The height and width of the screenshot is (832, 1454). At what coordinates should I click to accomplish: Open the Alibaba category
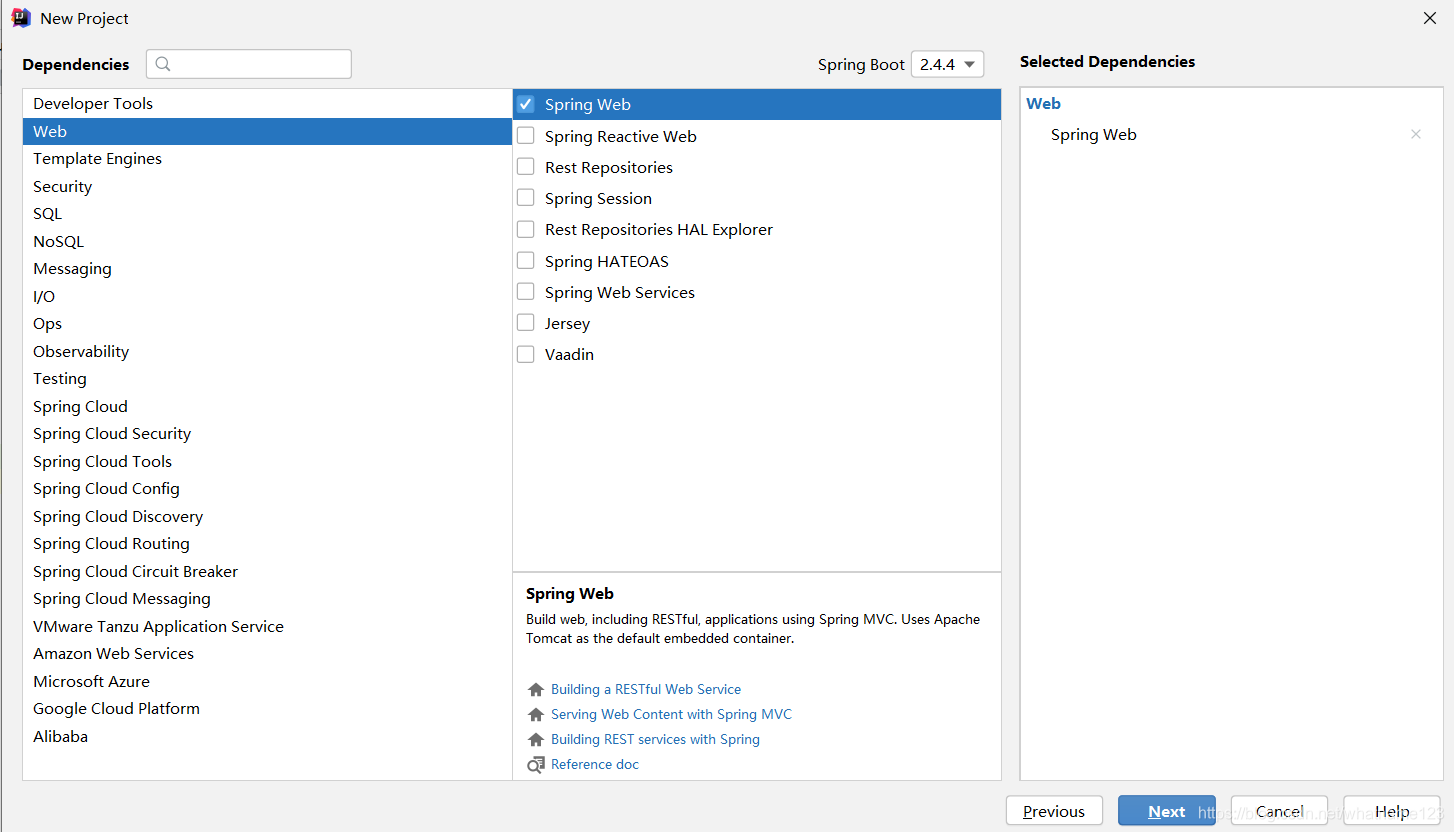point(267,736)
